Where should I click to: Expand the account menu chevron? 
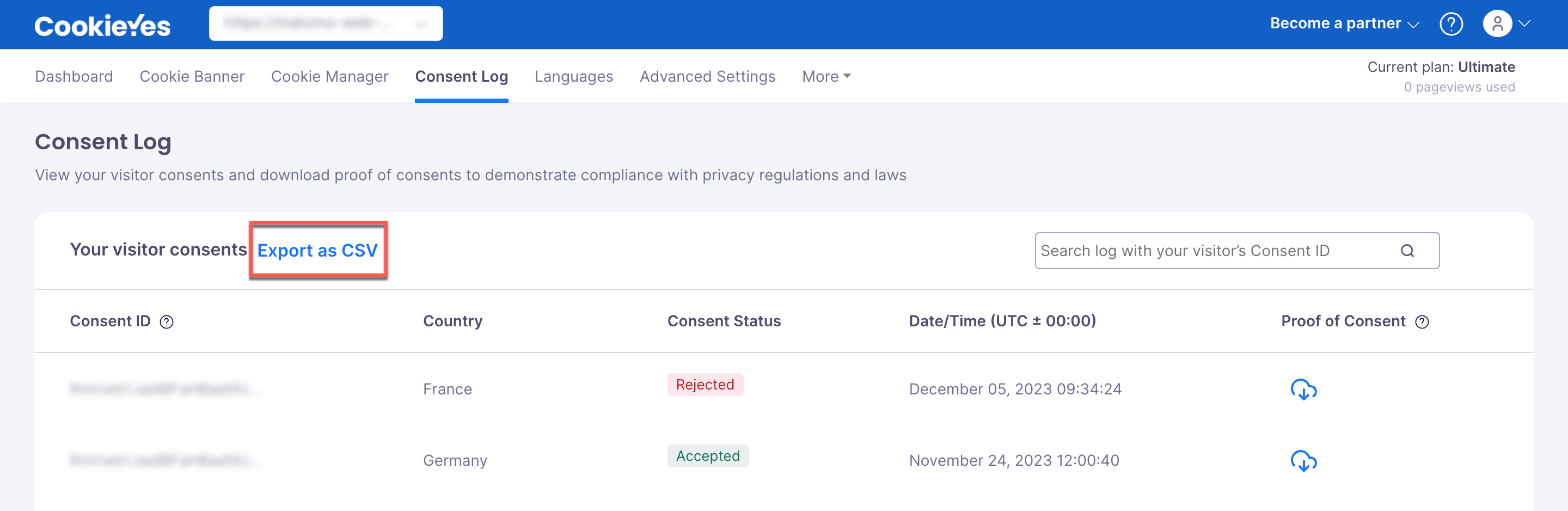coord(1524,24)
